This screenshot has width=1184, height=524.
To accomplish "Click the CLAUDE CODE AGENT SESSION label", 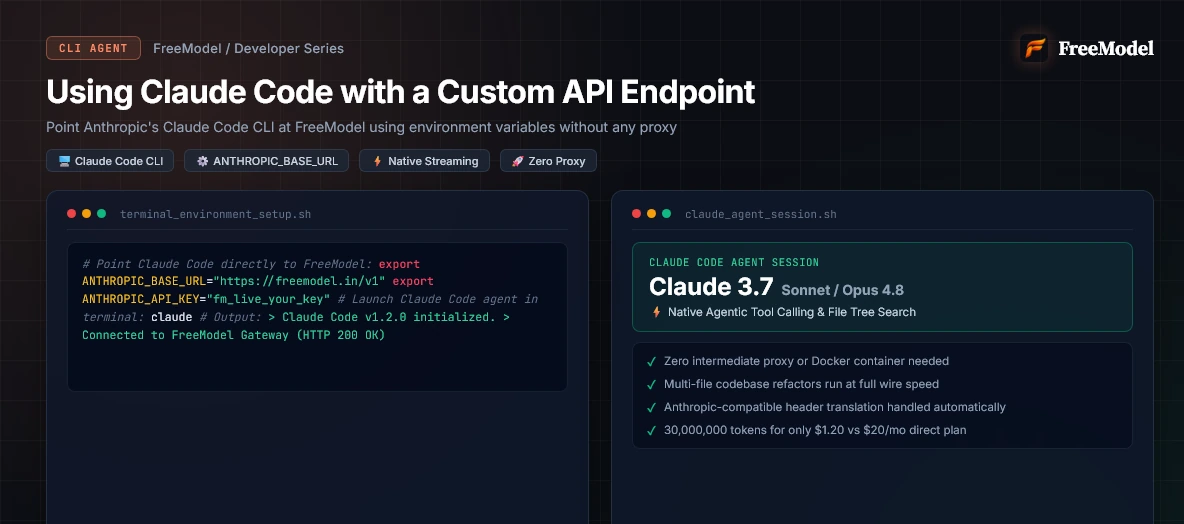I will coord(734,263).
